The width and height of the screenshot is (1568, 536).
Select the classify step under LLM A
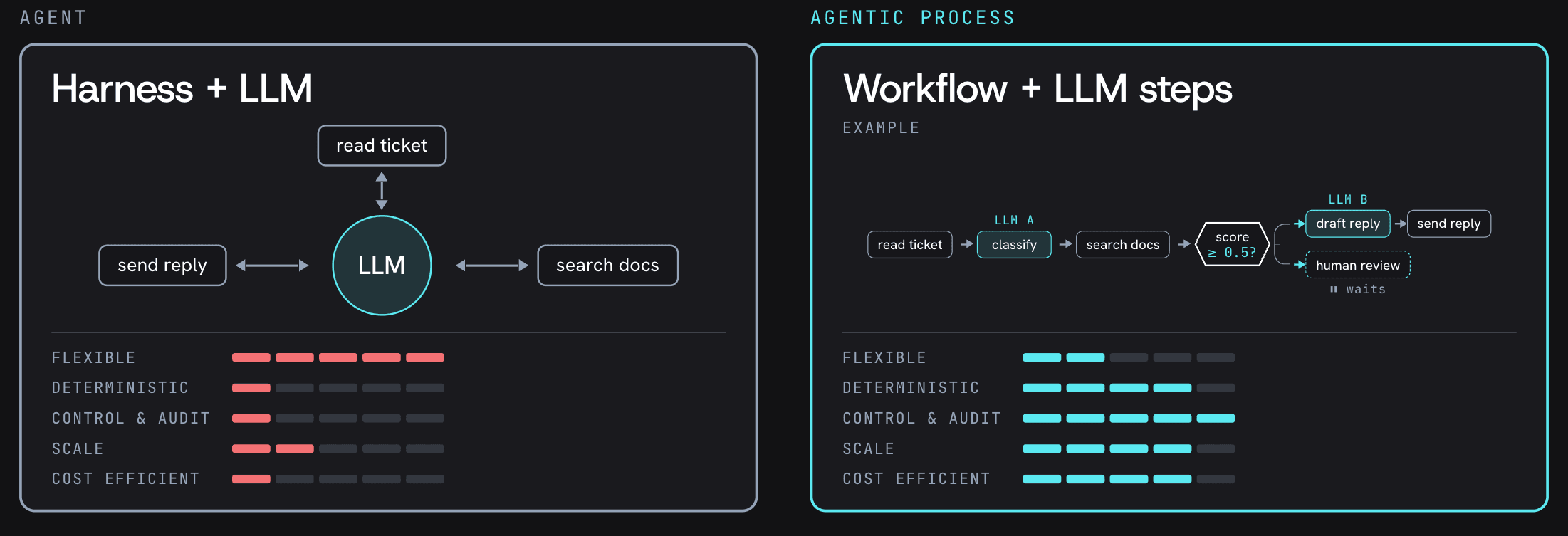click(x=1014, y=245)
